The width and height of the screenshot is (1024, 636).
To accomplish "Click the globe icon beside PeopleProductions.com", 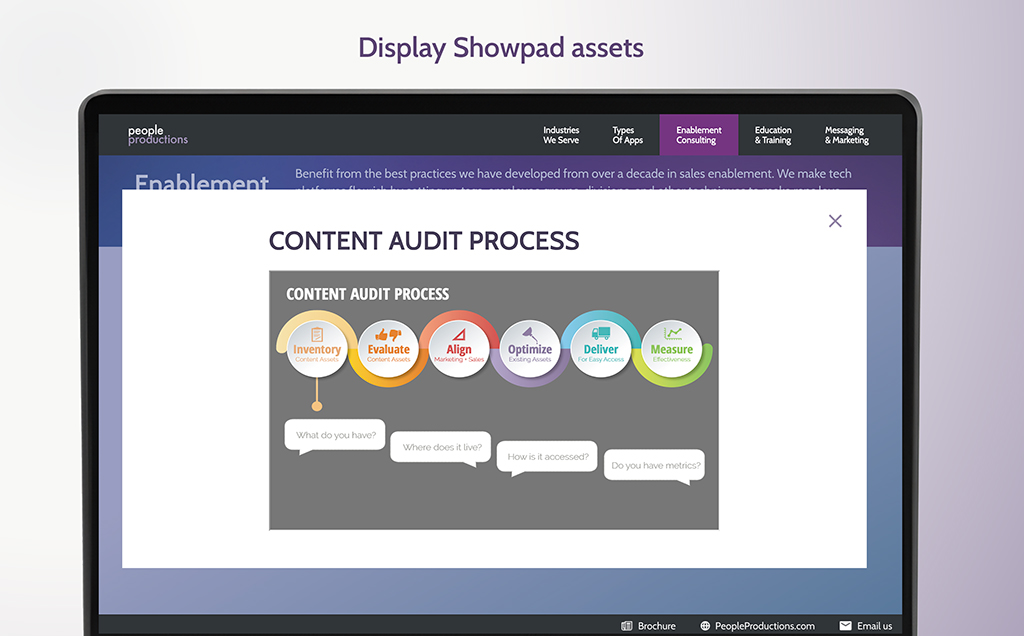I will 705,626.
